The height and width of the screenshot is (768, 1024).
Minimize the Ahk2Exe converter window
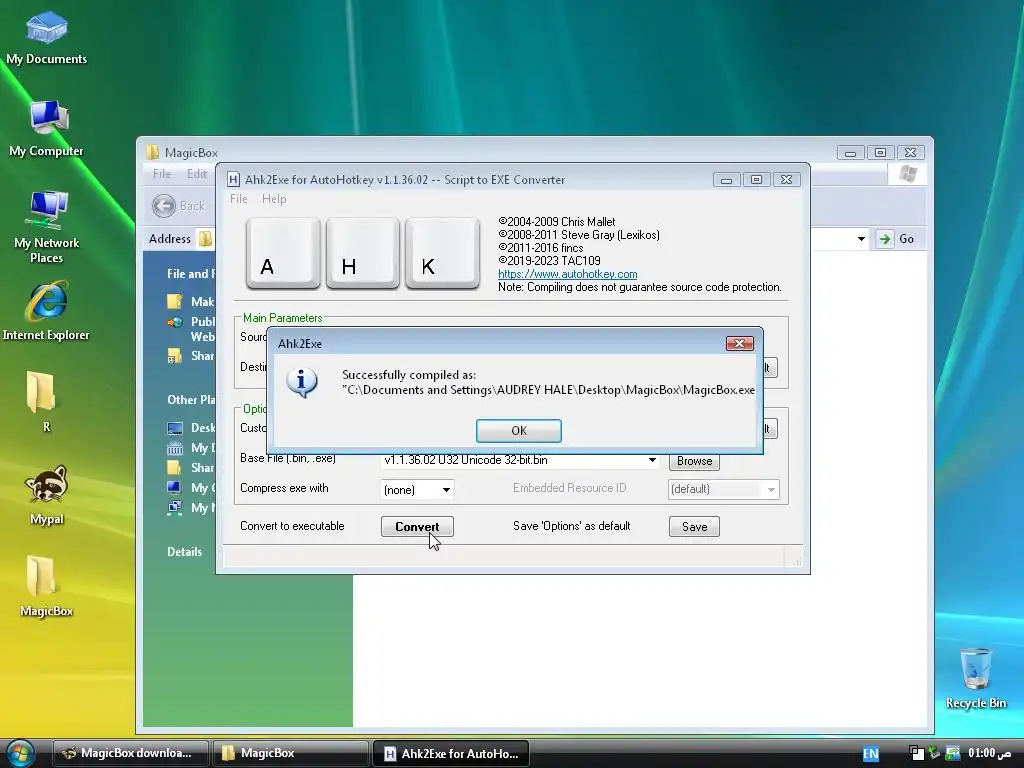726,180
